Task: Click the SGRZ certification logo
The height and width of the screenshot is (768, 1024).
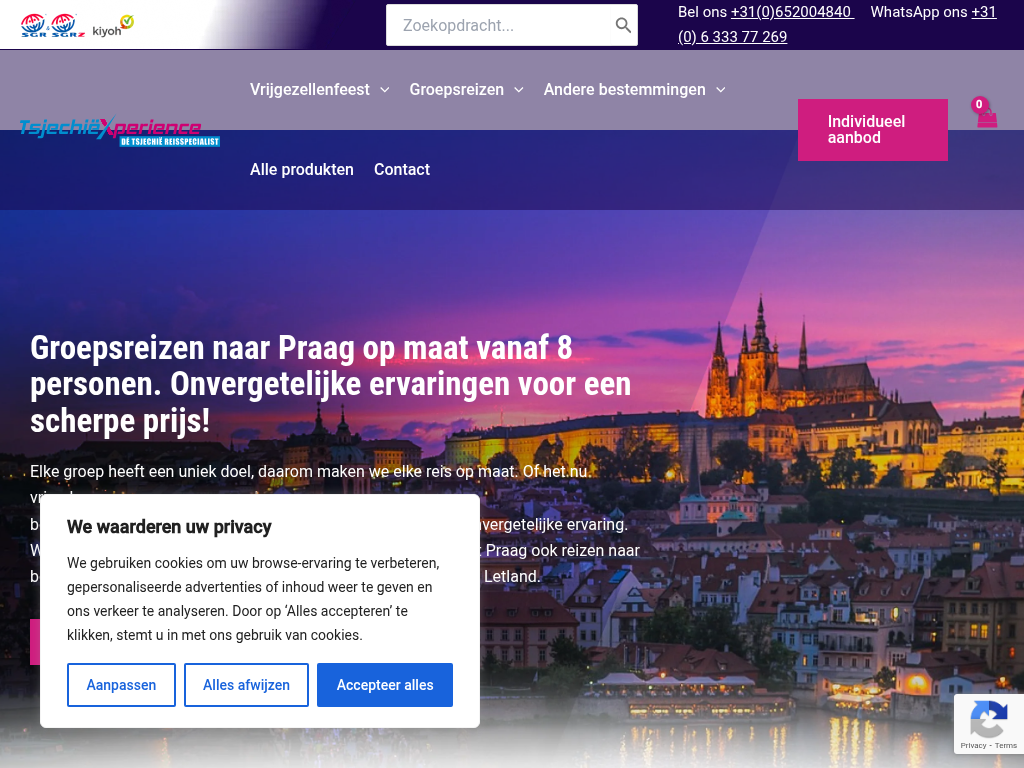Action: [64, 25]
